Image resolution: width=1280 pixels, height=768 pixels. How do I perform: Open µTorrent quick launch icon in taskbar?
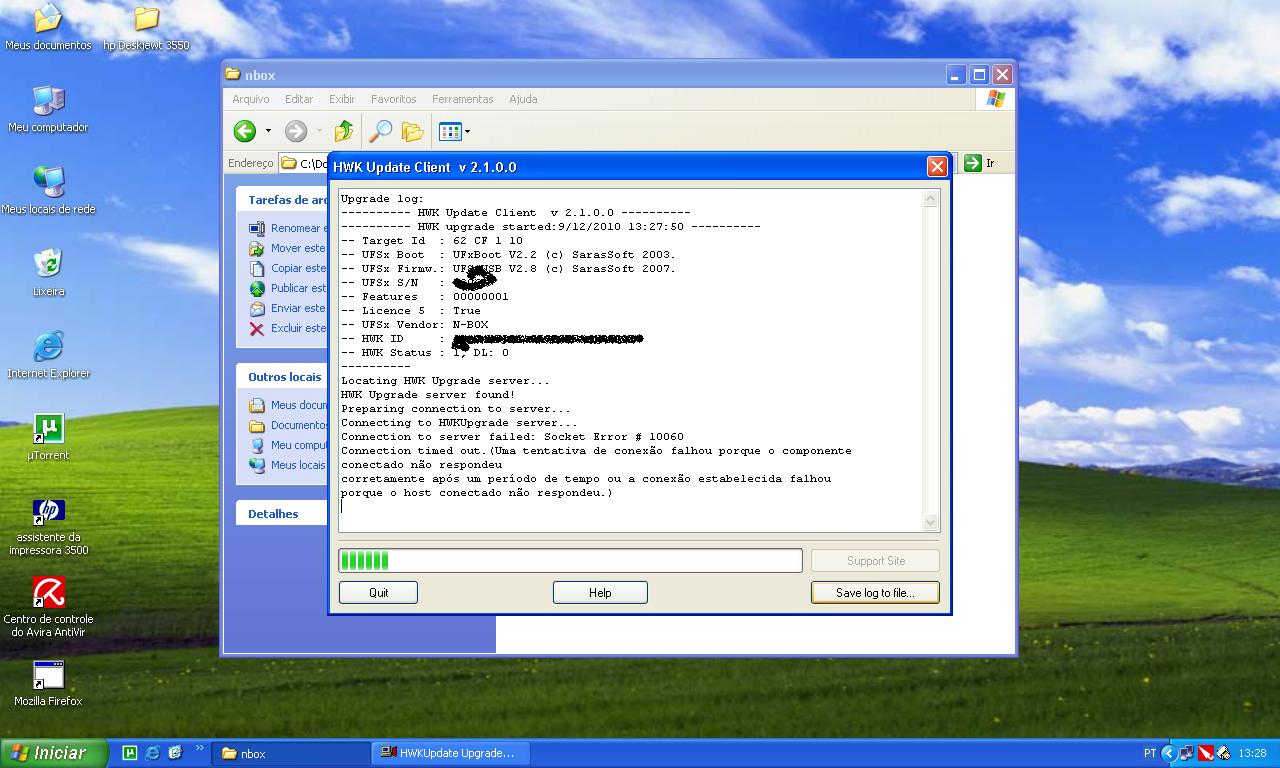coord(129,753)
